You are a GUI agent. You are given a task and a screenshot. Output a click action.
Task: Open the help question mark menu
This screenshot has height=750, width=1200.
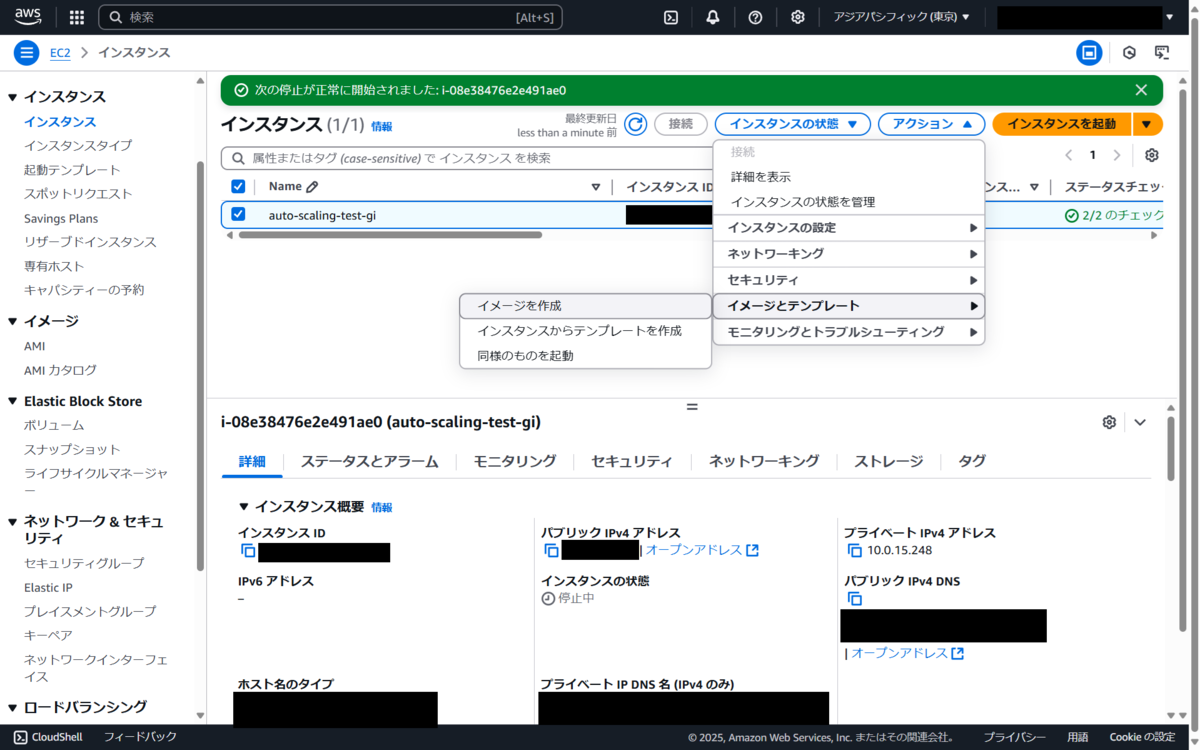tap(755, 17)
